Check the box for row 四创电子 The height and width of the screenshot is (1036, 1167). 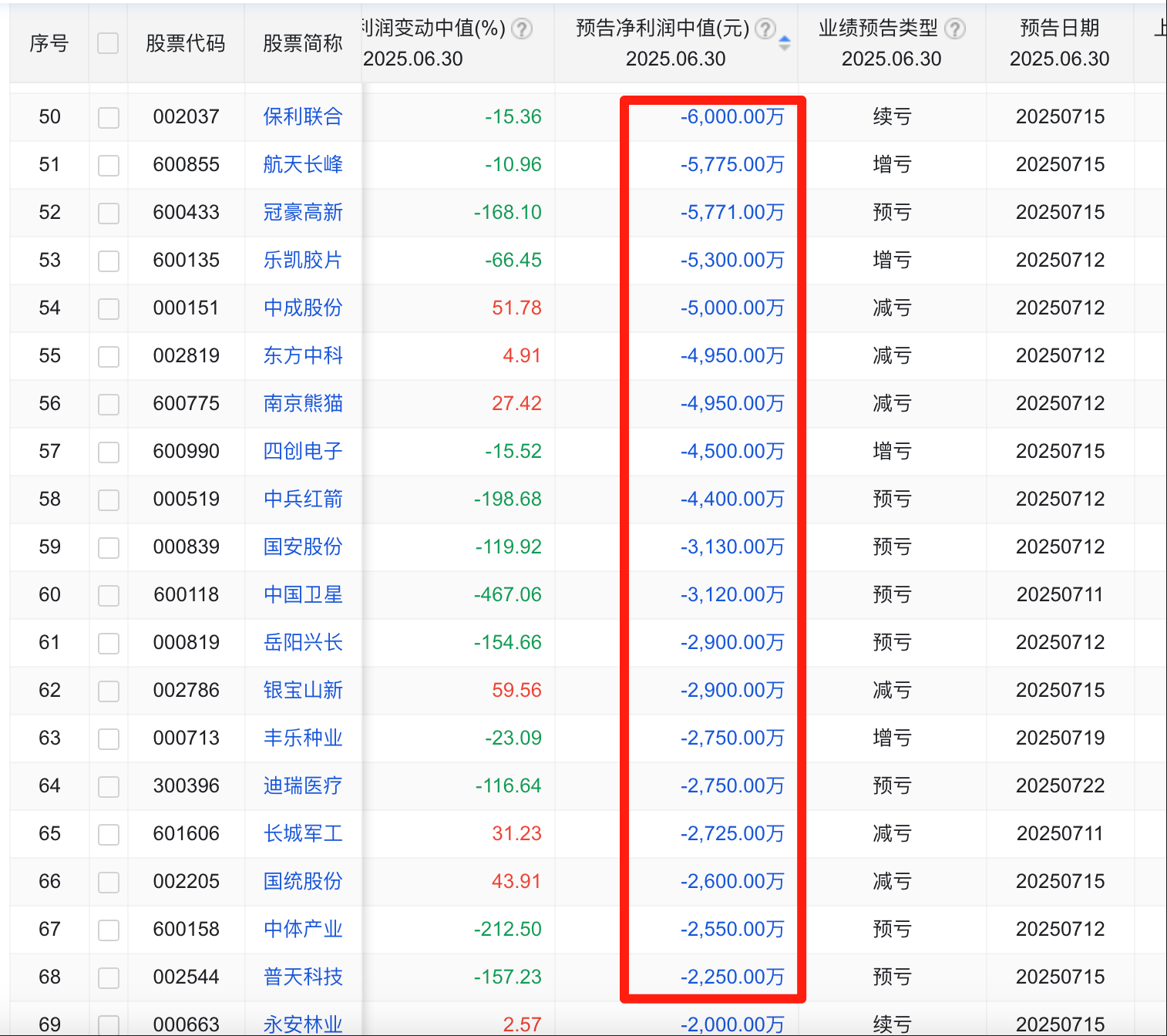coord(109,452)
